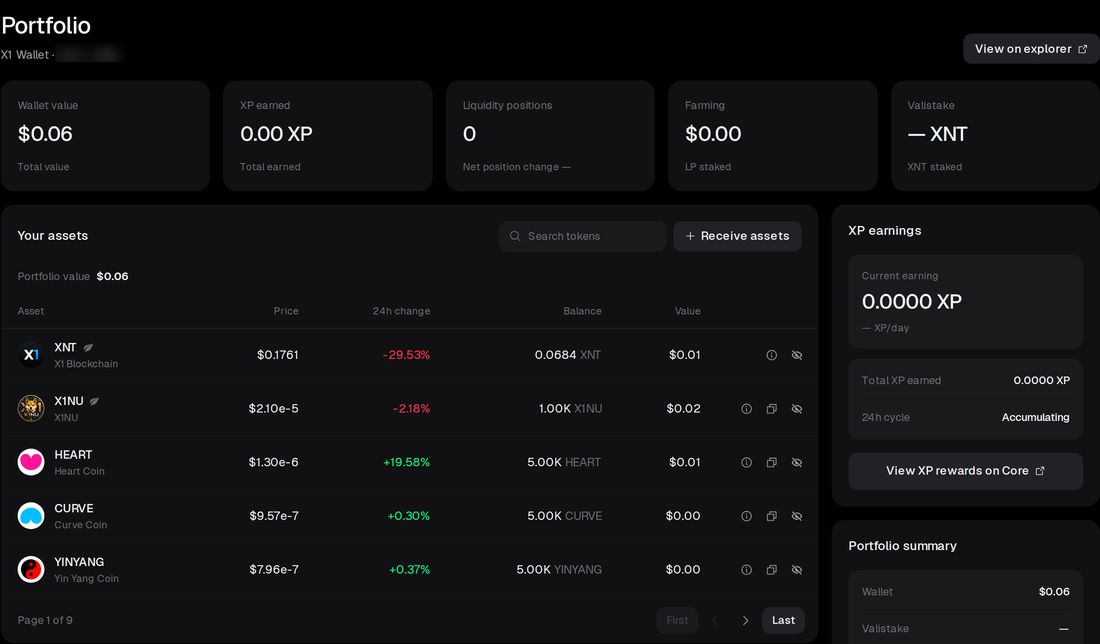This screenshot has width=1100, height=644.
Task: Focus the Search tokens field
Action: coord(582,236)
